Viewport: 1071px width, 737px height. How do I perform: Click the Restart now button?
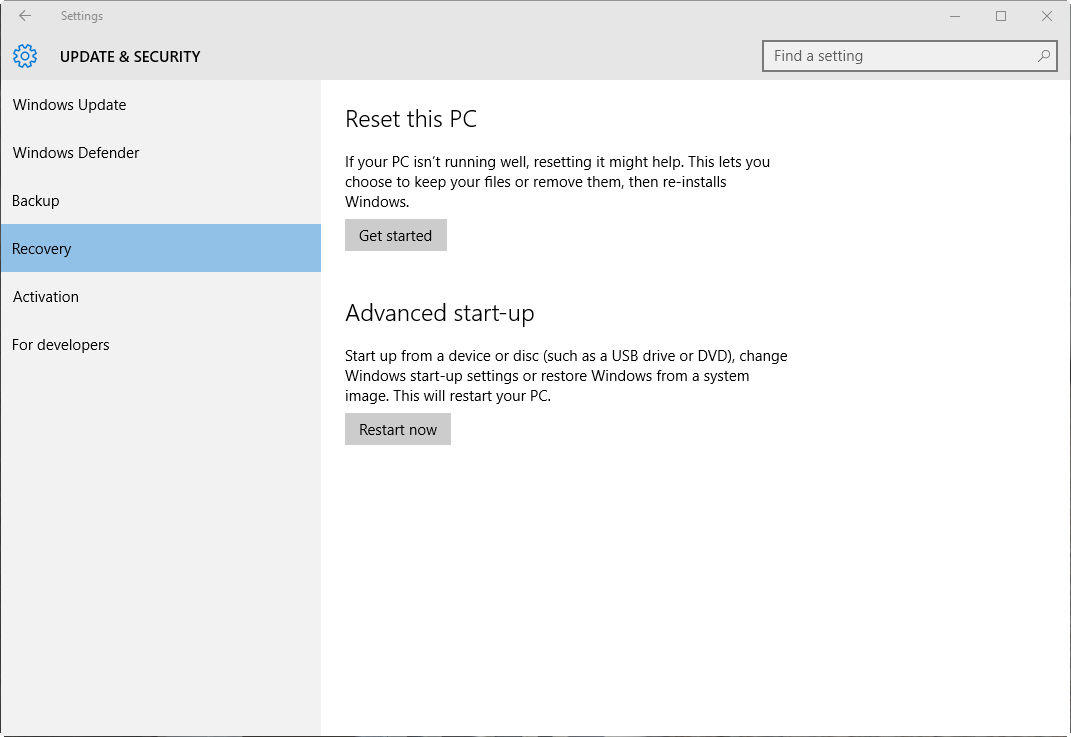pos(398,429)
